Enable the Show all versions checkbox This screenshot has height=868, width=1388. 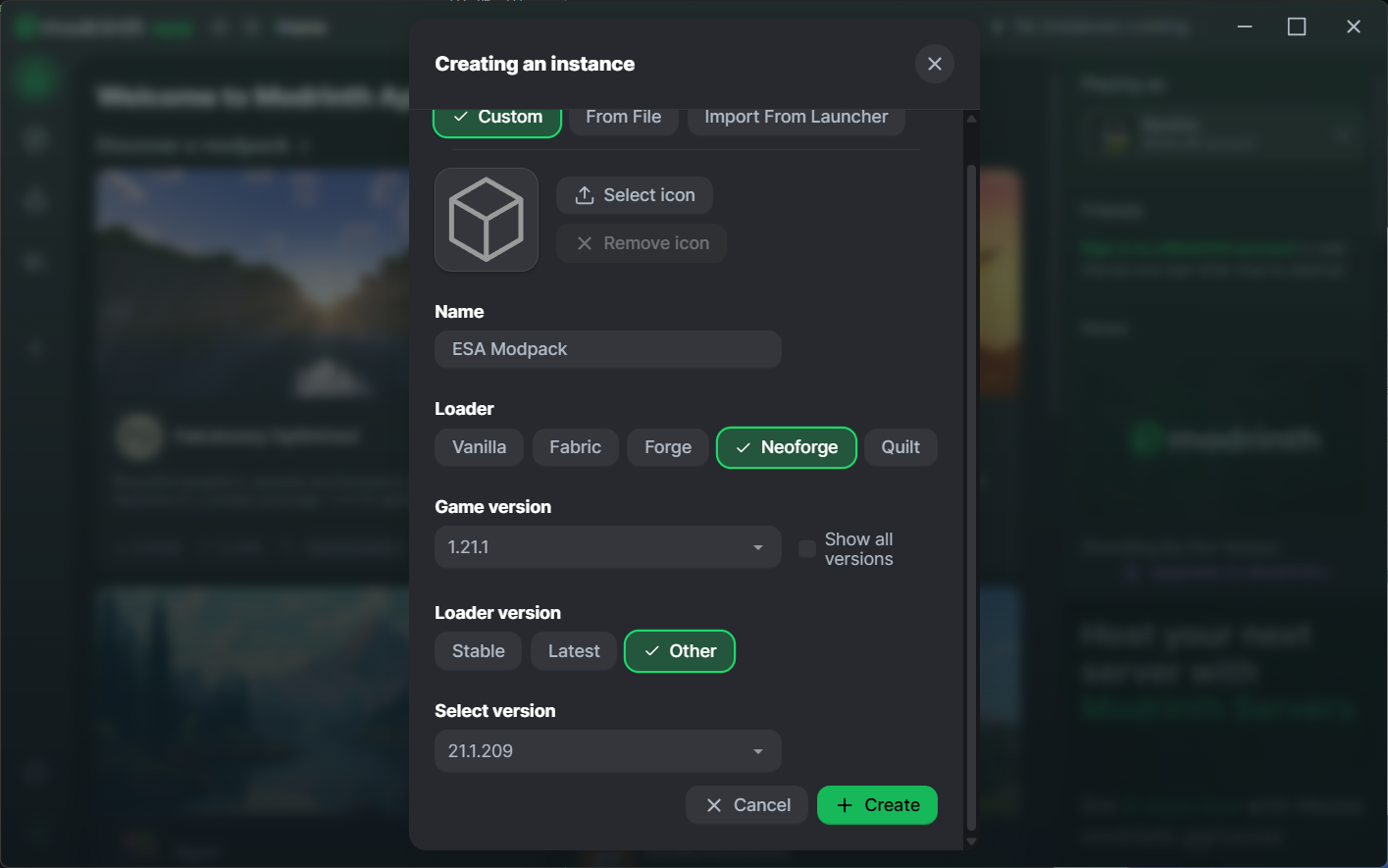(807, 549)
